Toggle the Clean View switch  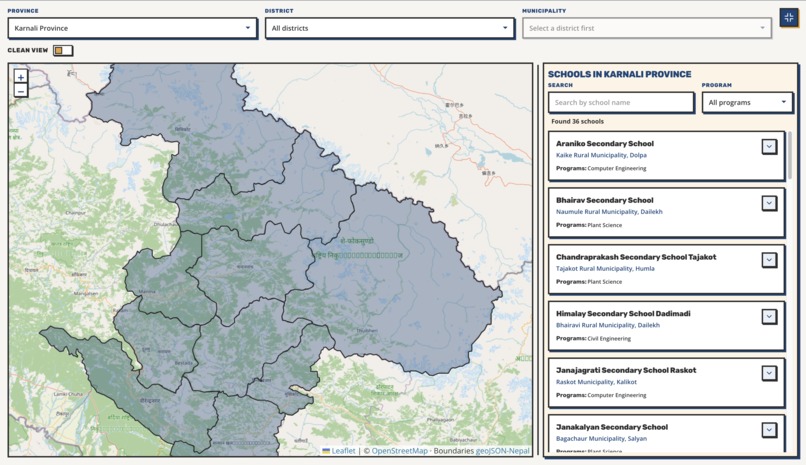pyautogui.click(x=63, y=50)
